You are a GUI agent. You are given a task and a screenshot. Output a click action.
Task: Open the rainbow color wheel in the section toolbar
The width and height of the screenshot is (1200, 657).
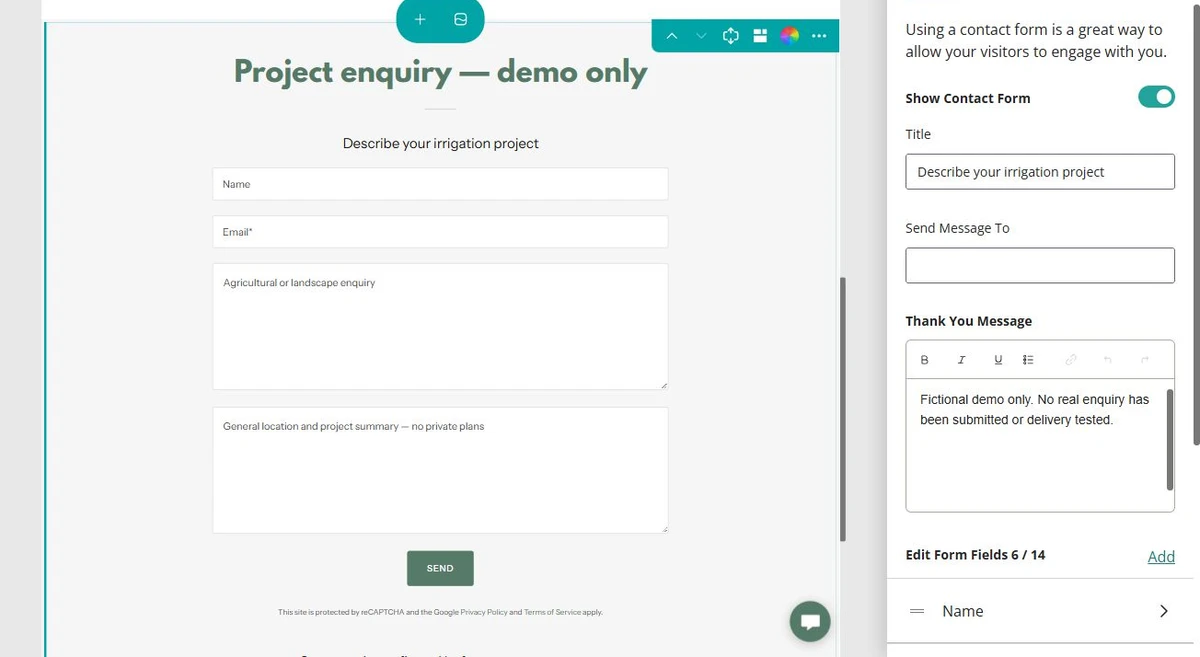(x=790, y=36)
